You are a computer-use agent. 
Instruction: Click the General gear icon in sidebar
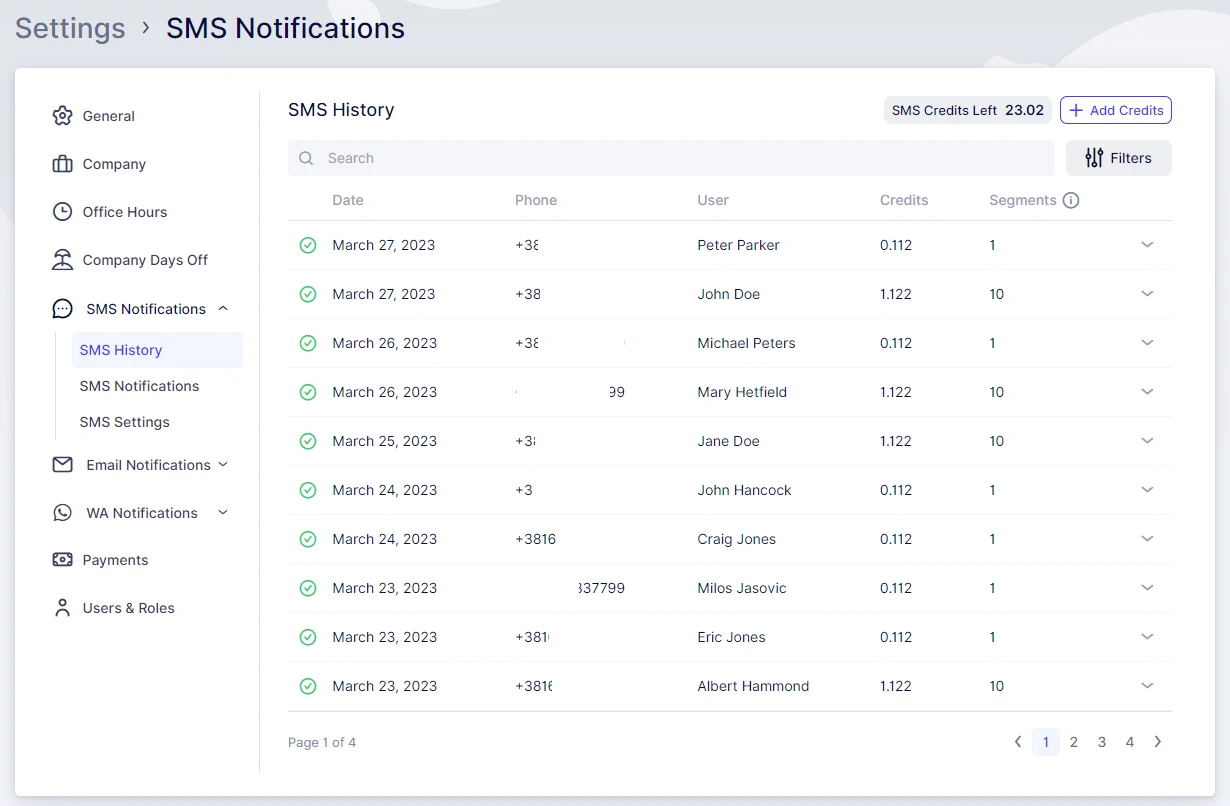(x=62, y=116)
